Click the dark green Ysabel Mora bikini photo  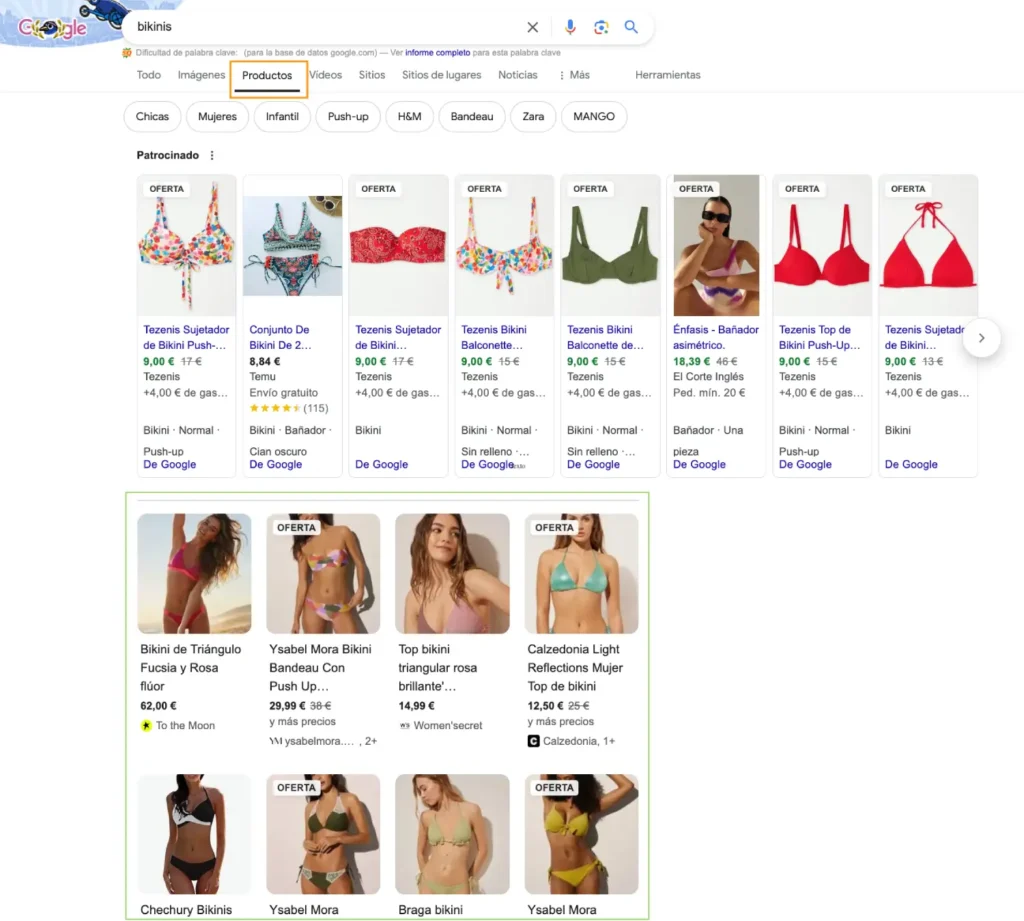[x=323, y=834]
